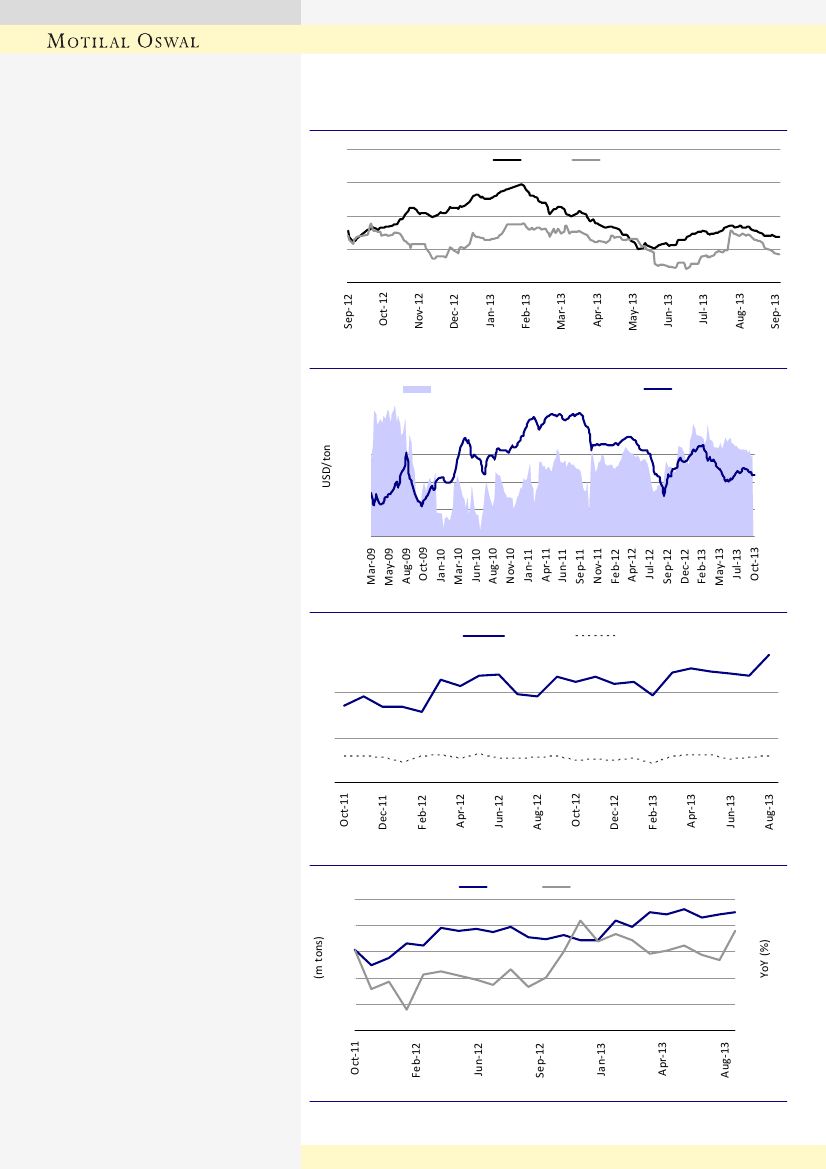Image resolution: width=826 pixels, height=1169 pixels.
Task: Click the light purple area legend swatch
Action: coord(417,388)
